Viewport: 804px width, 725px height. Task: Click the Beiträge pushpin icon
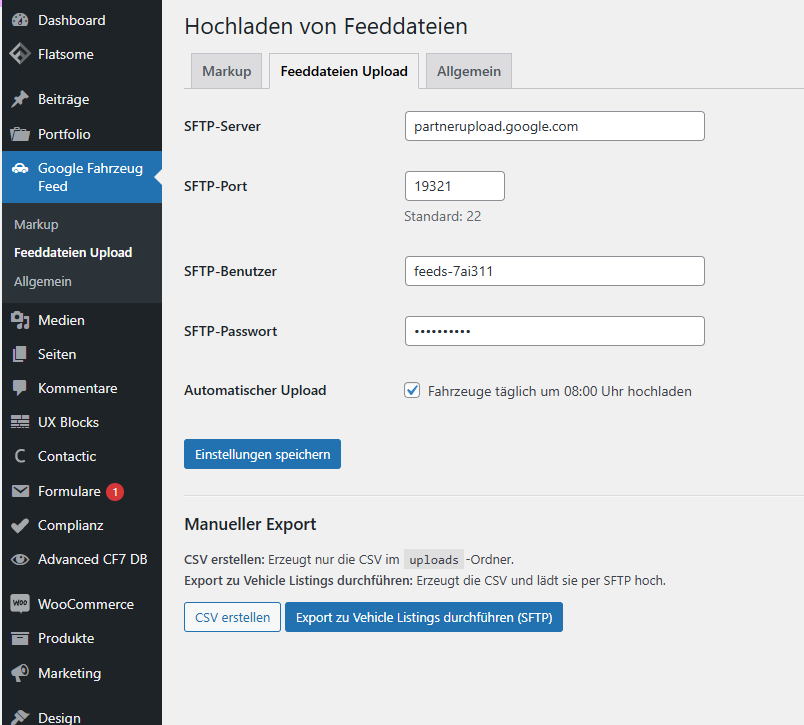click(20, 99)
